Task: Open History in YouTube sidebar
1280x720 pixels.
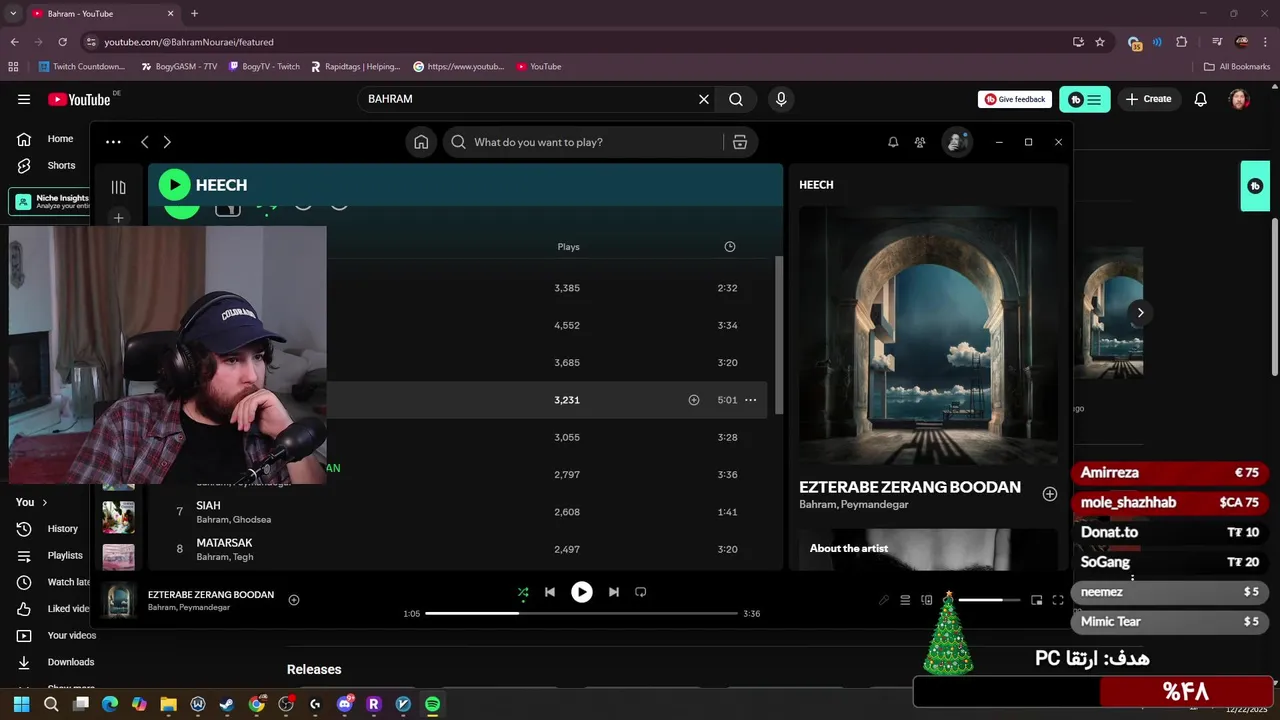Action: 48,529
